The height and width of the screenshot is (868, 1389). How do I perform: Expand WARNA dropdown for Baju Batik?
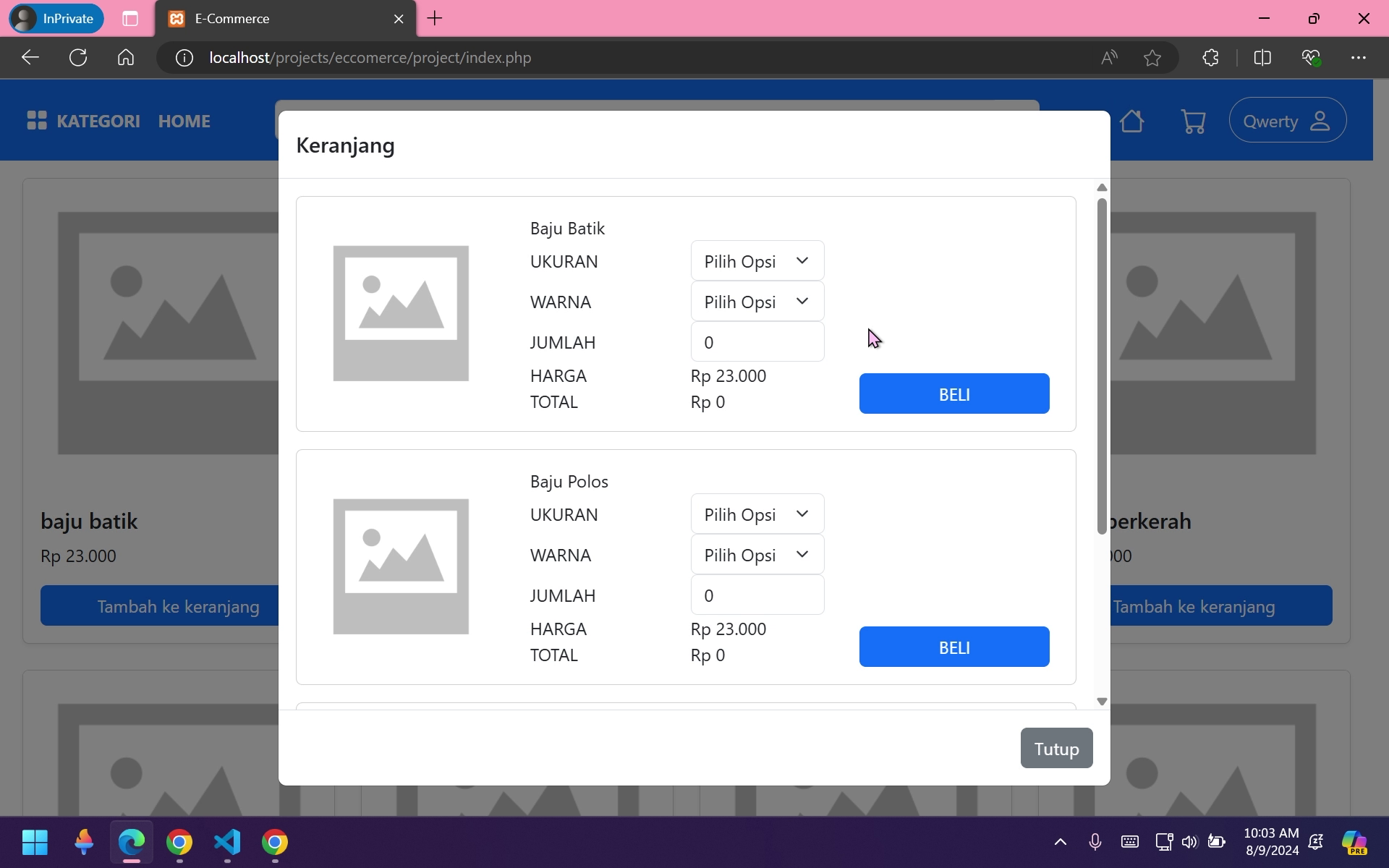click(x=757, y=302)
